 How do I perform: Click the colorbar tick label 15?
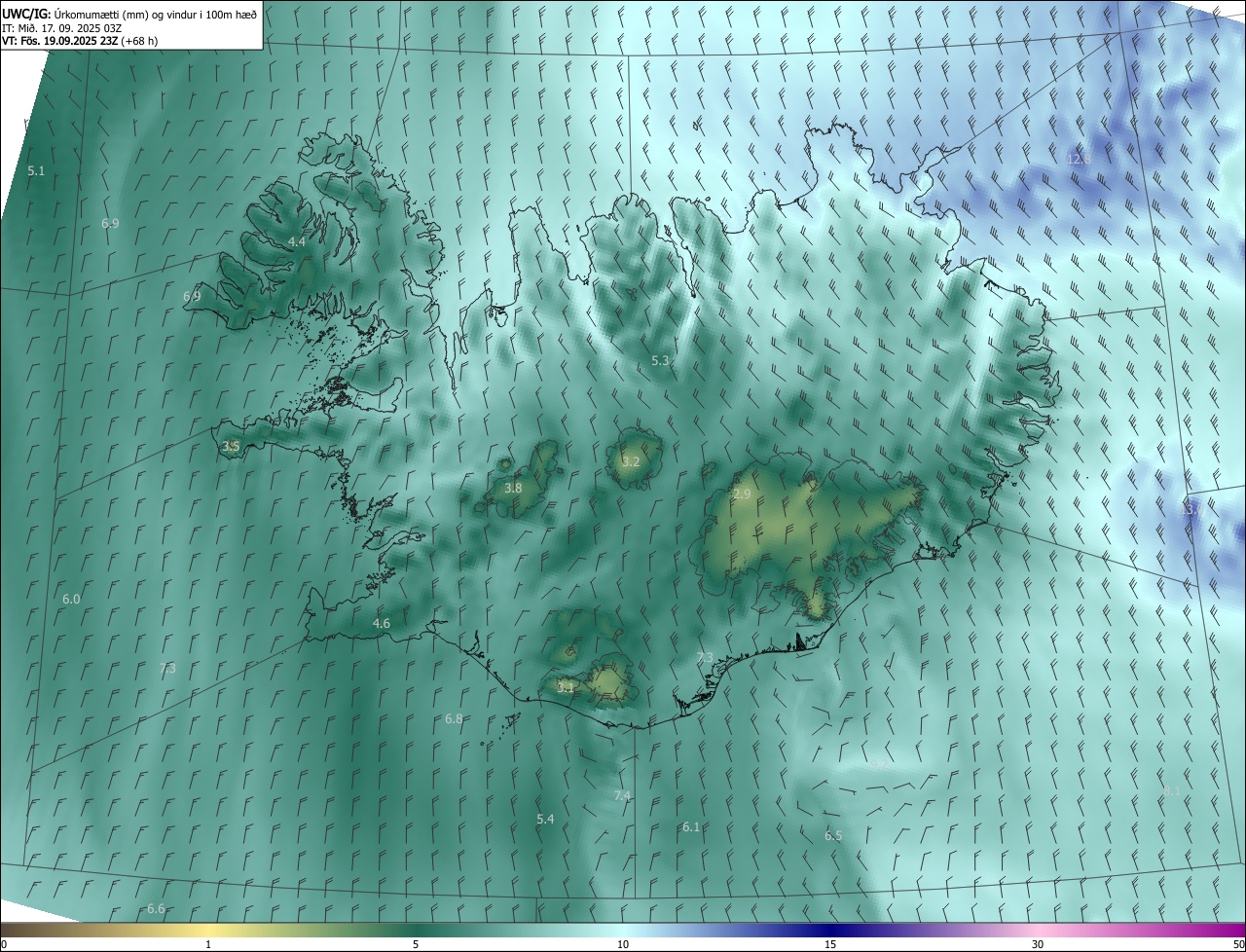830,944
